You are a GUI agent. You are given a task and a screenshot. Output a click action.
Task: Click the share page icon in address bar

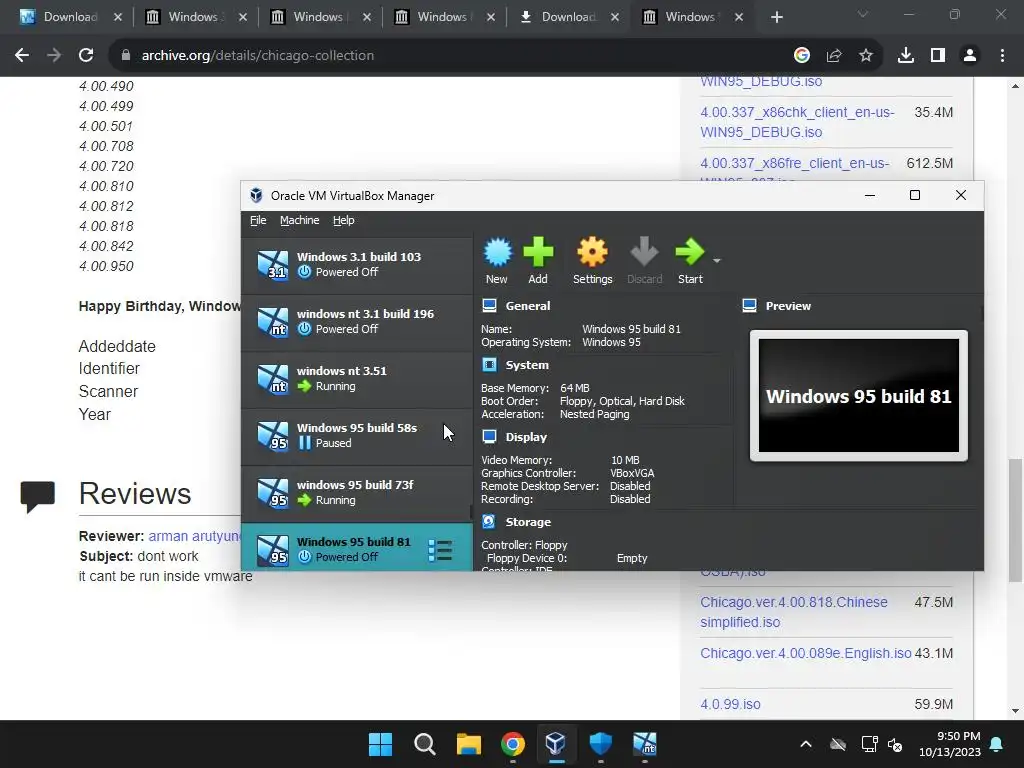tap(834, 56)
